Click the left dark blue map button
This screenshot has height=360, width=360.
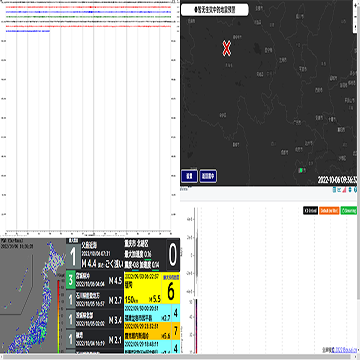pyautogui.click(x=189, y=176)
